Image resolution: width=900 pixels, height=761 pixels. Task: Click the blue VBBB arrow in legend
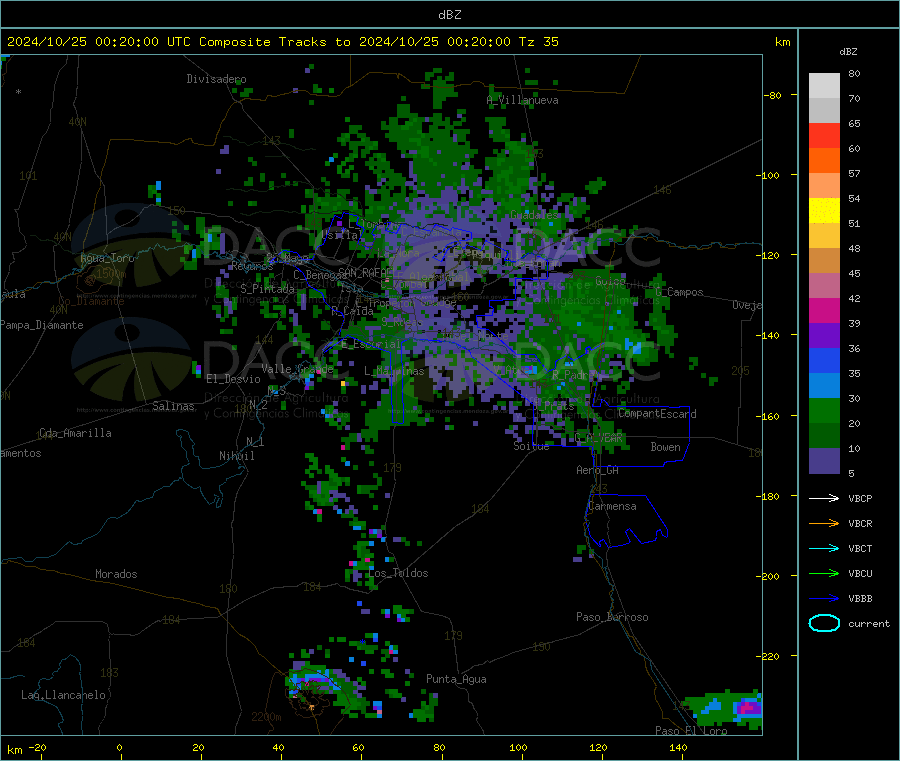pos(824,598)
